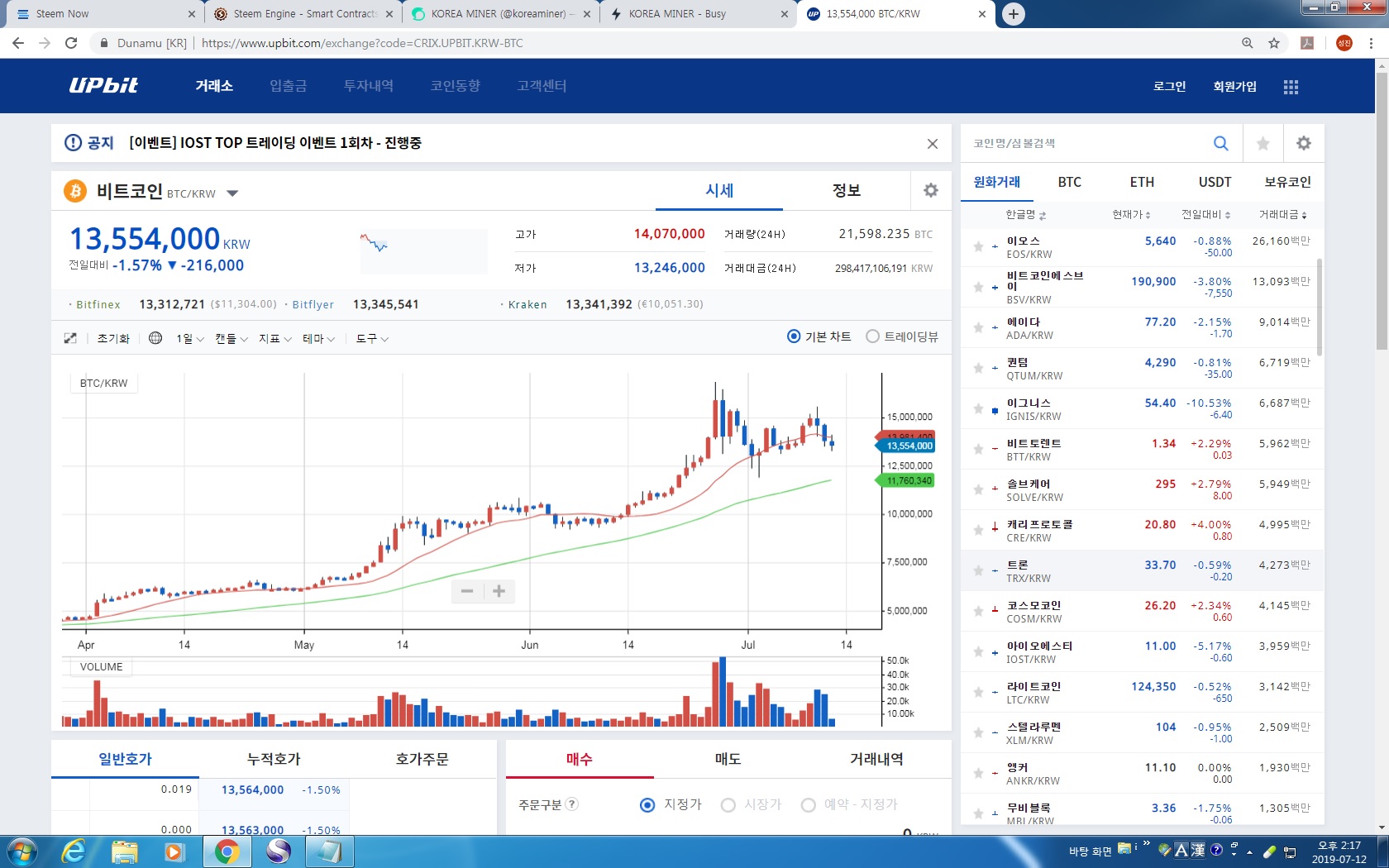
Task: Open File Explorer from taskbar
Action: [124, 851]
